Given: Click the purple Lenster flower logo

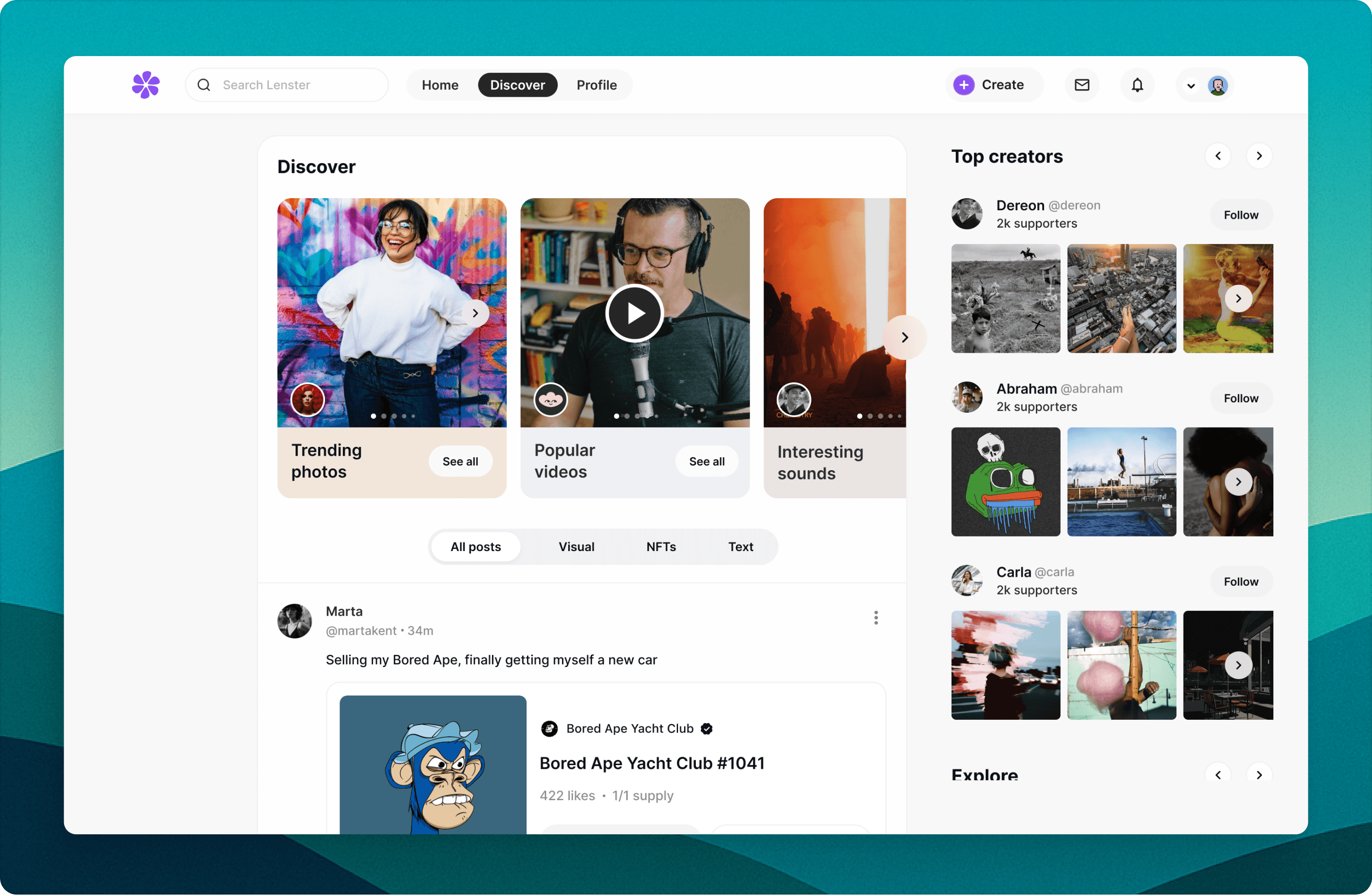Looking at the screenshot, I should pos(145,85).
